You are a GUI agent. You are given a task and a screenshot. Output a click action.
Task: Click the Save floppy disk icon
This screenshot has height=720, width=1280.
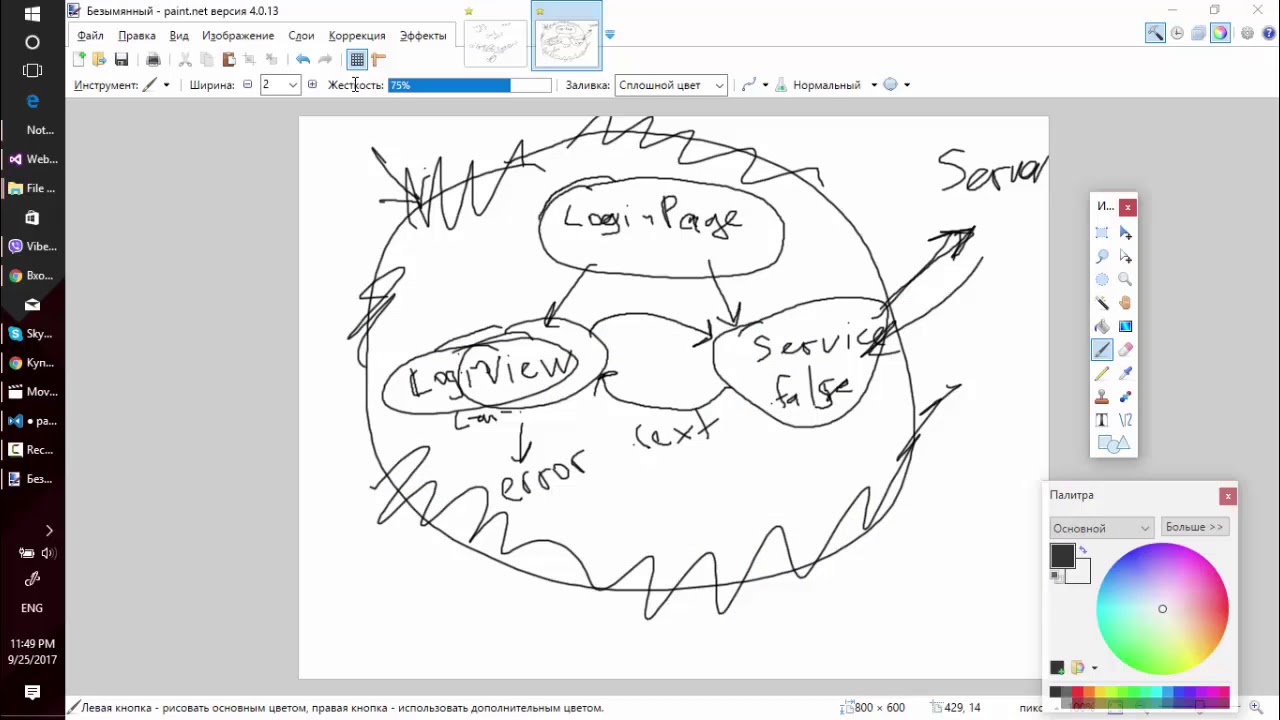pyautogui.click(x=121, y=60)
